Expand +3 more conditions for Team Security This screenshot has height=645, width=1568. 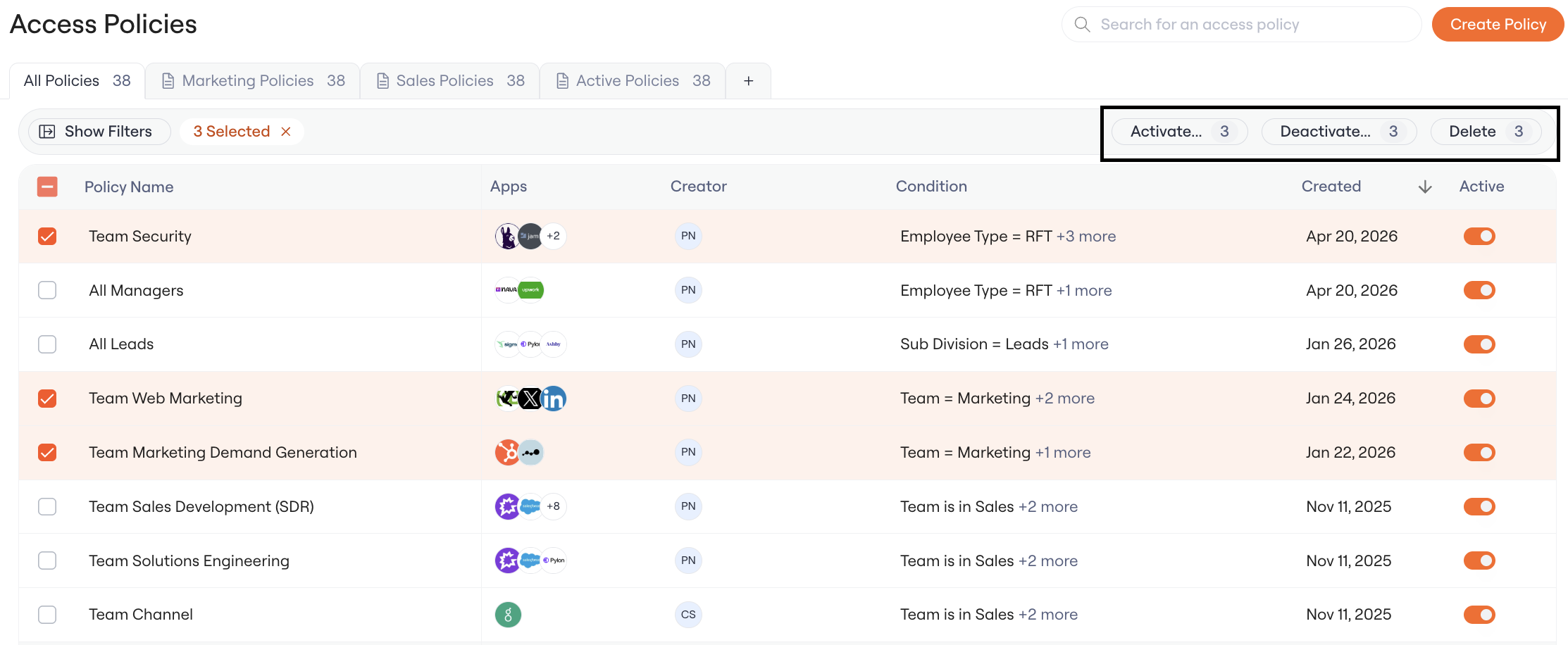(x=1086, y=237)
